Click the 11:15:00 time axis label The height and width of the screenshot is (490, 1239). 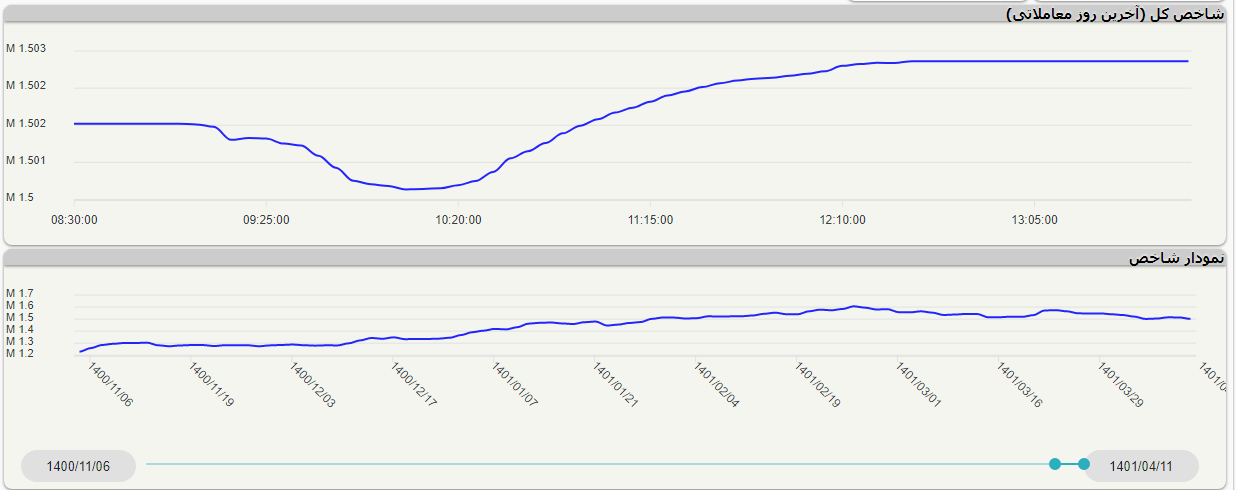click(x=650, y=219)
